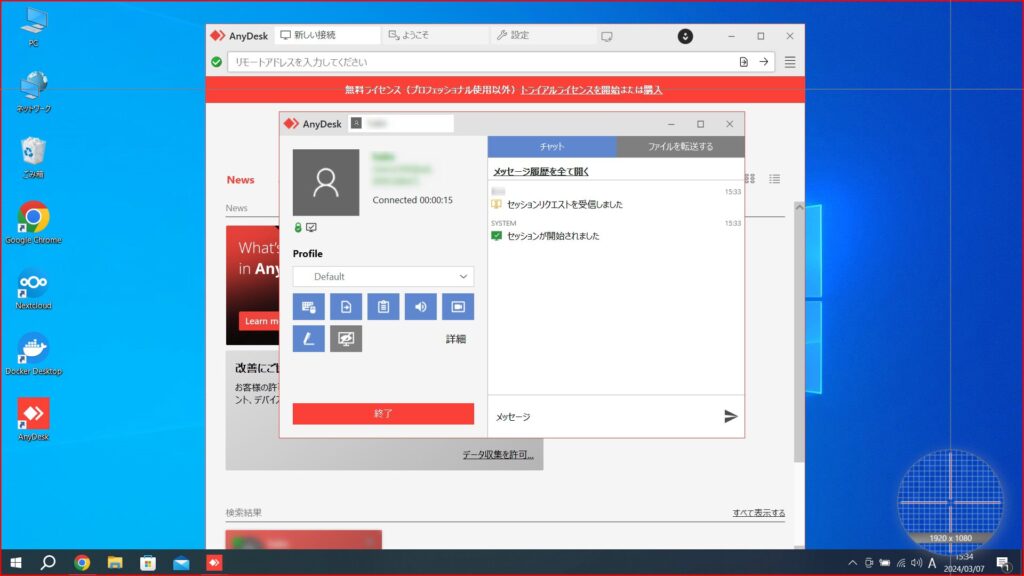Image resolution: width=1024 pixels, height=576 pixels.
Task: Open the 新しい接続 tab in main window
Action: (x=328, y=35)
